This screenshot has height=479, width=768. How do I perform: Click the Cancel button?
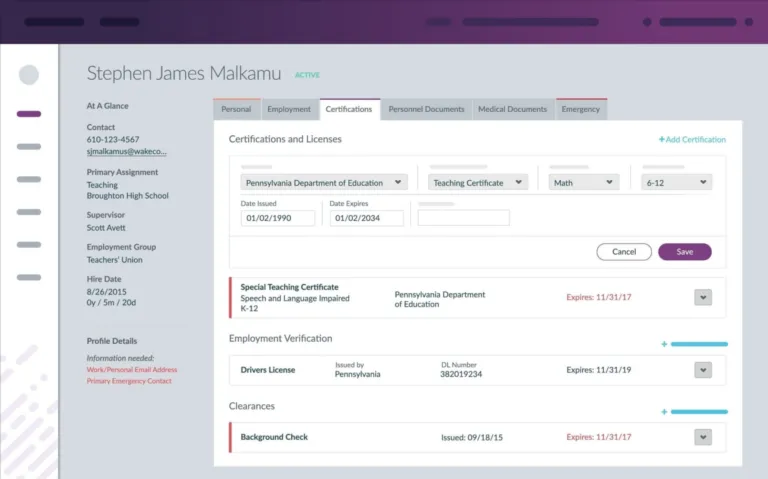(623, 252)
